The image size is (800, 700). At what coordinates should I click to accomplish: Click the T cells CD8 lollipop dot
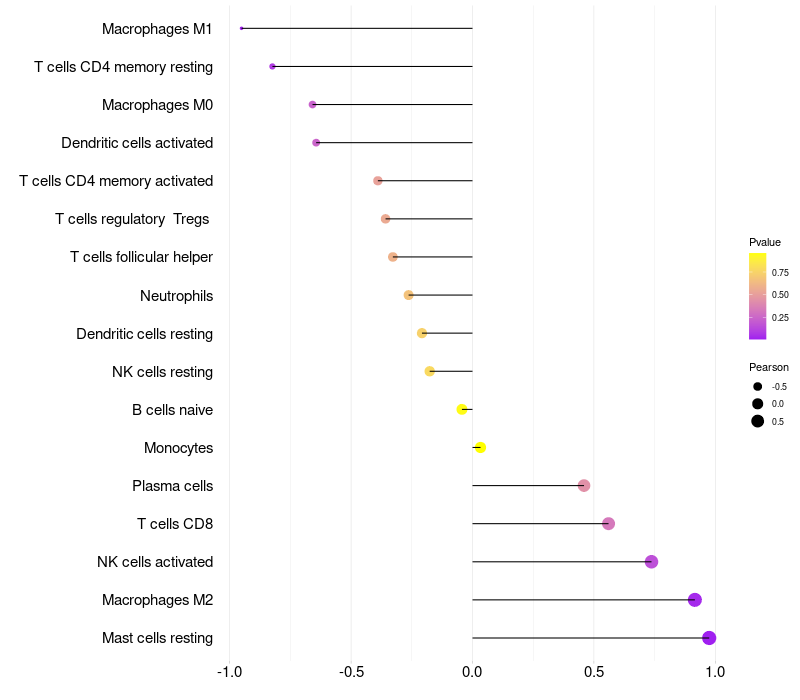pos(608,524)
